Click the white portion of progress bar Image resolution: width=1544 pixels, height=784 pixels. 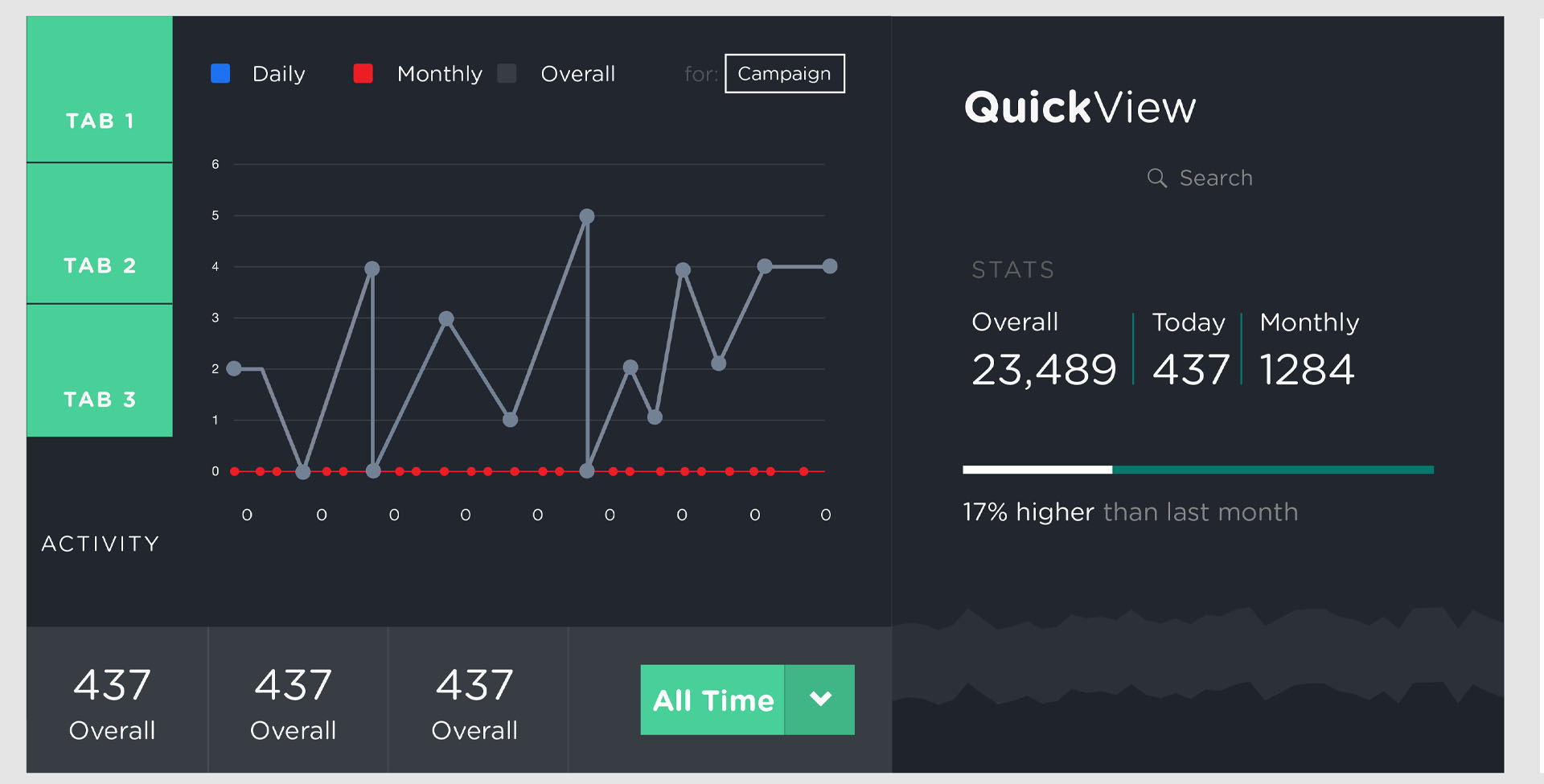[1037, 470]
